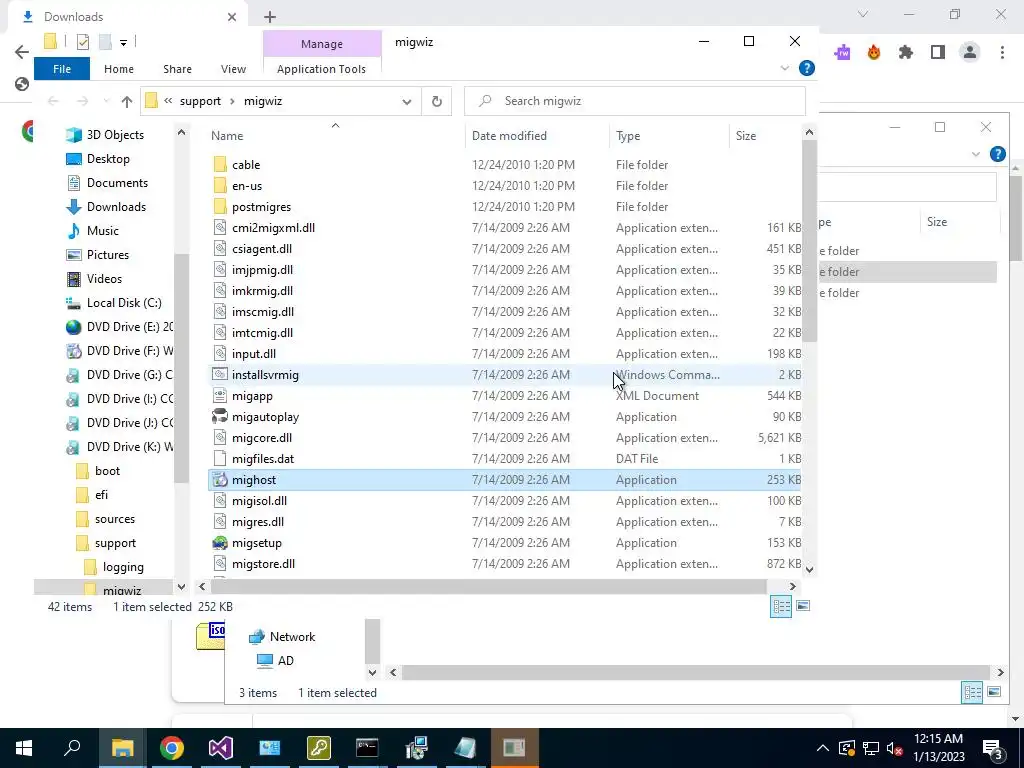Image resolution: width=1024 pixels, height=768 pixels.
Task: Sort by the Type column header
Action: [628, 136]
